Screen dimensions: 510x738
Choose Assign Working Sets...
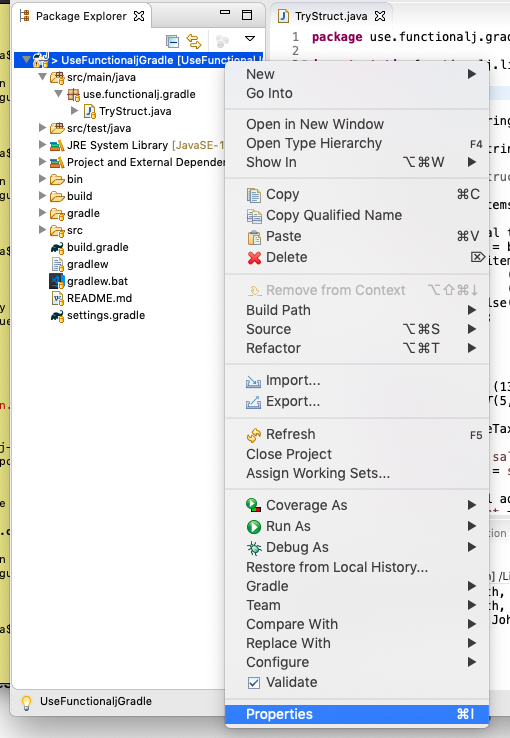click(x=357, y=473)
